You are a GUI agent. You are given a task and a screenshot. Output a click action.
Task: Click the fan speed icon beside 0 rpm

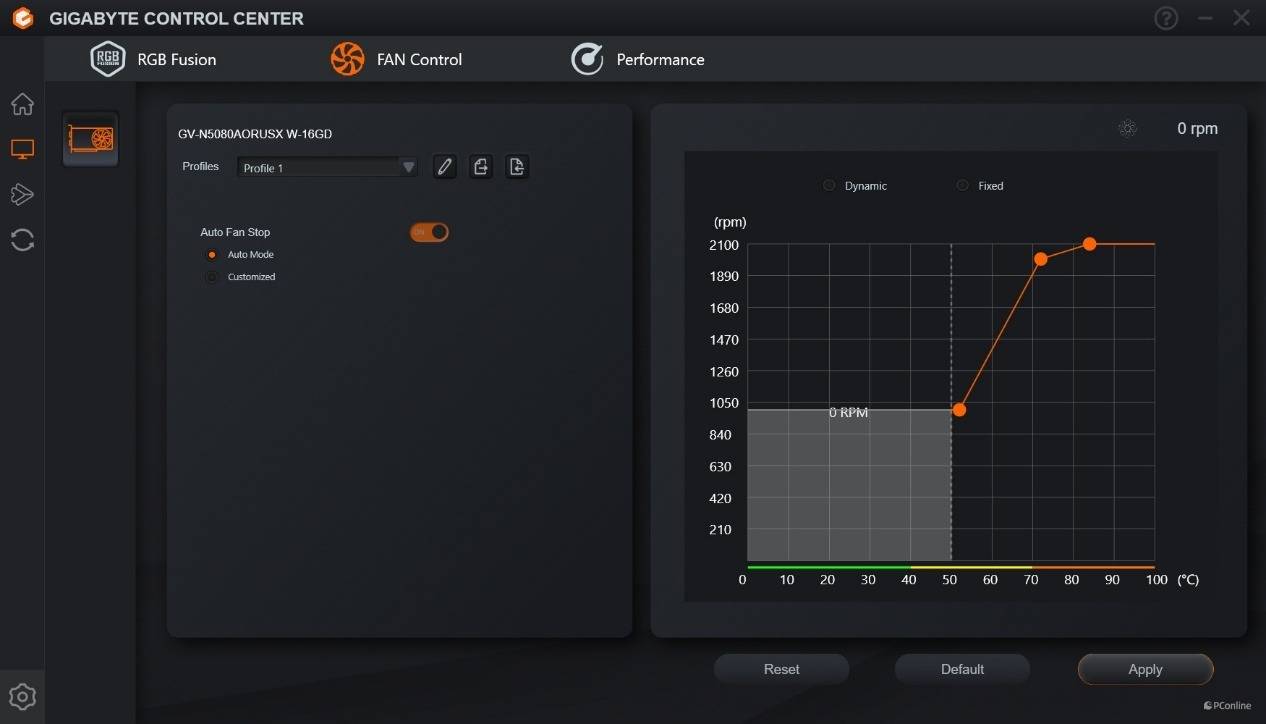click(1128, 128)
